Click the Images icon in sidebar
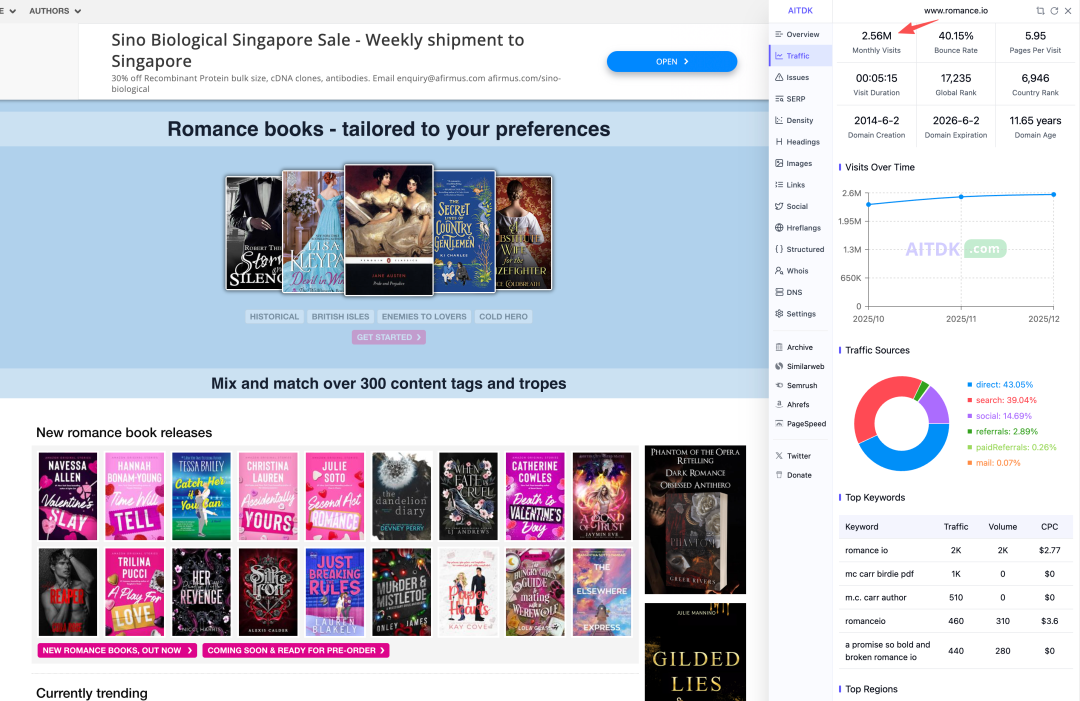Viewport: 1080px width, 701px height. point(779,163)
